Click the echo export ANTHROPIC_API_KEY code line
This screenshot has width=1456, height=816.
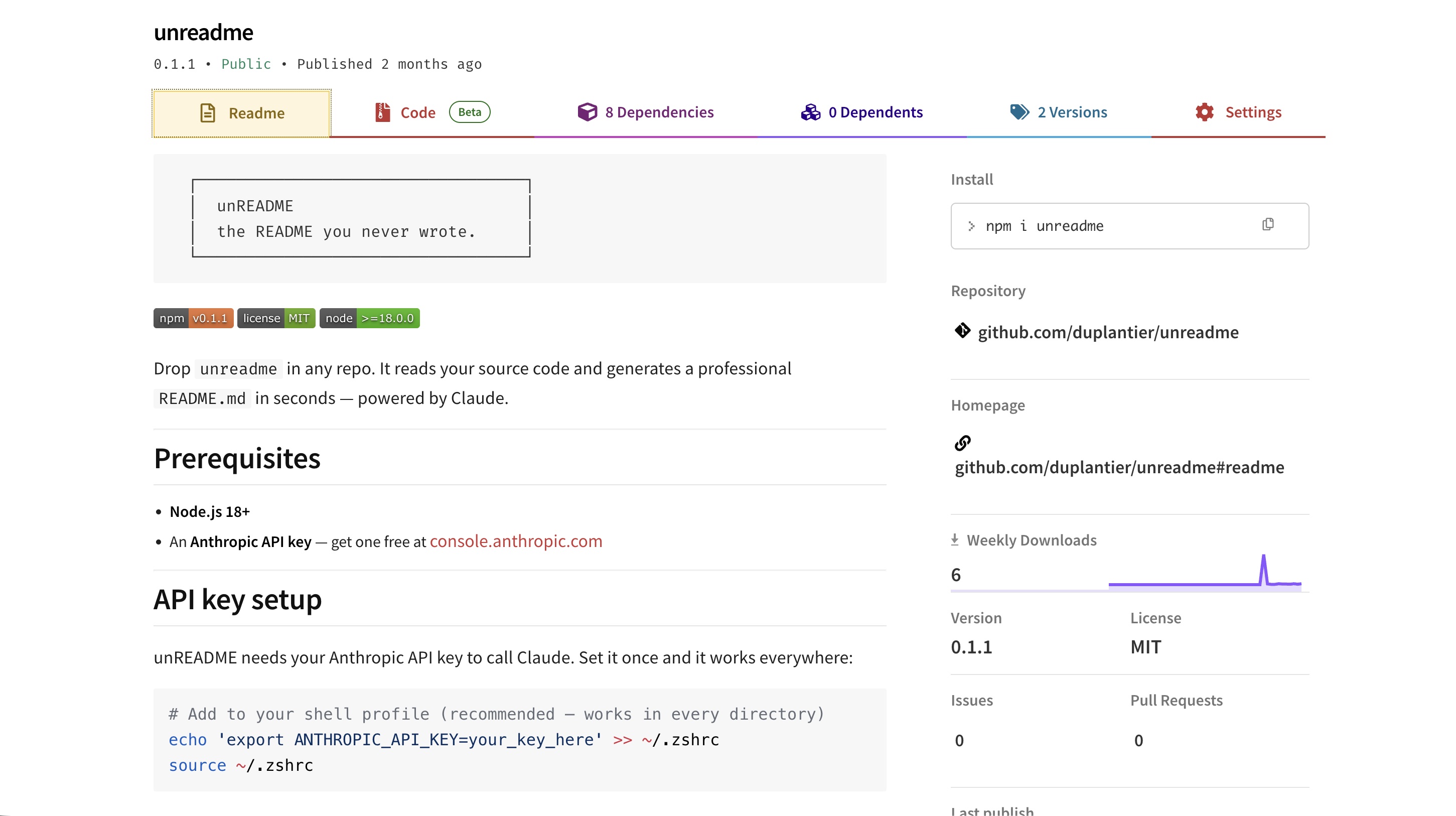pos(444,740)
